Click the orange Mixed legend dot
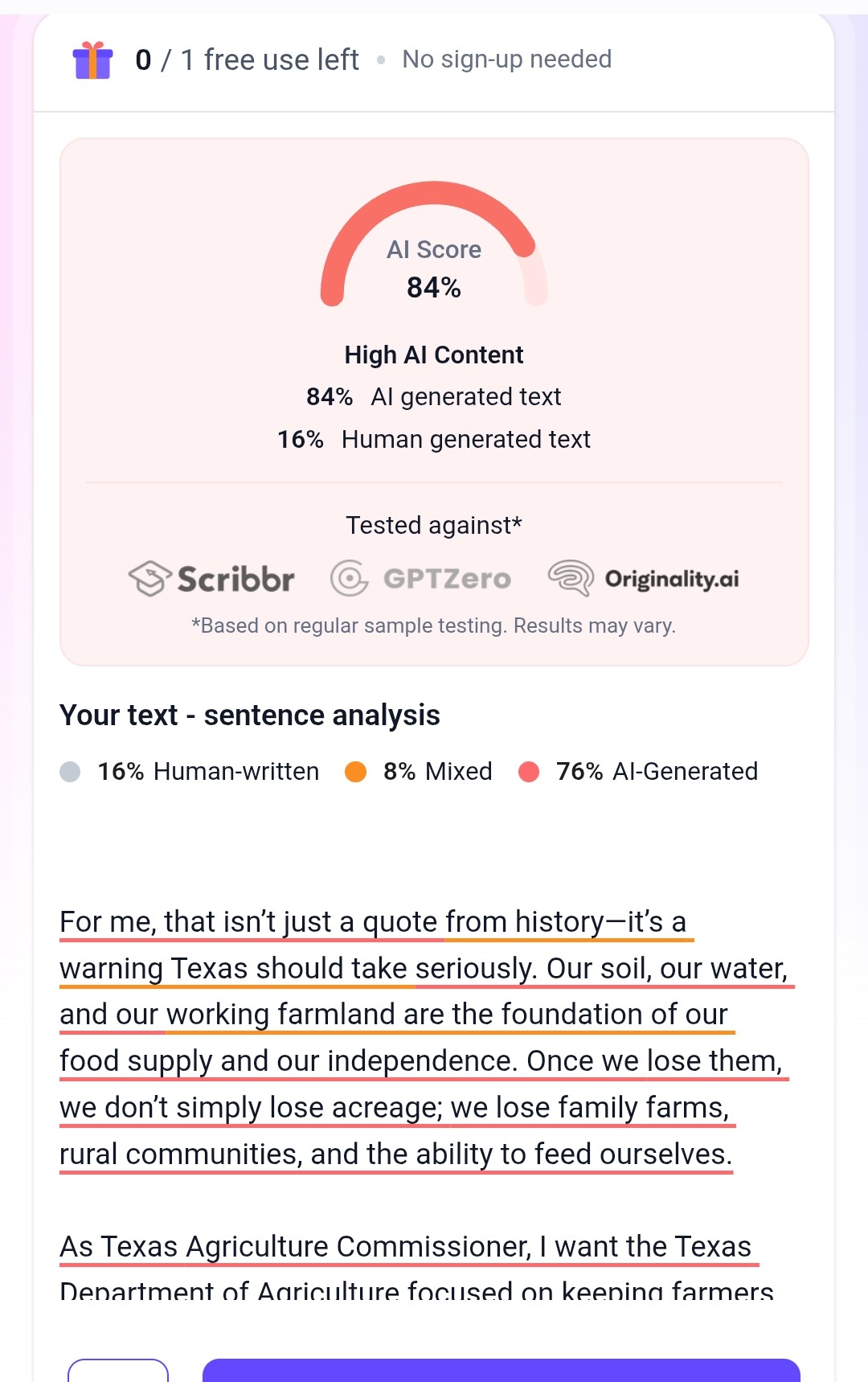The height and width of the screenshot is (1382, 868). tap(355, 772)
